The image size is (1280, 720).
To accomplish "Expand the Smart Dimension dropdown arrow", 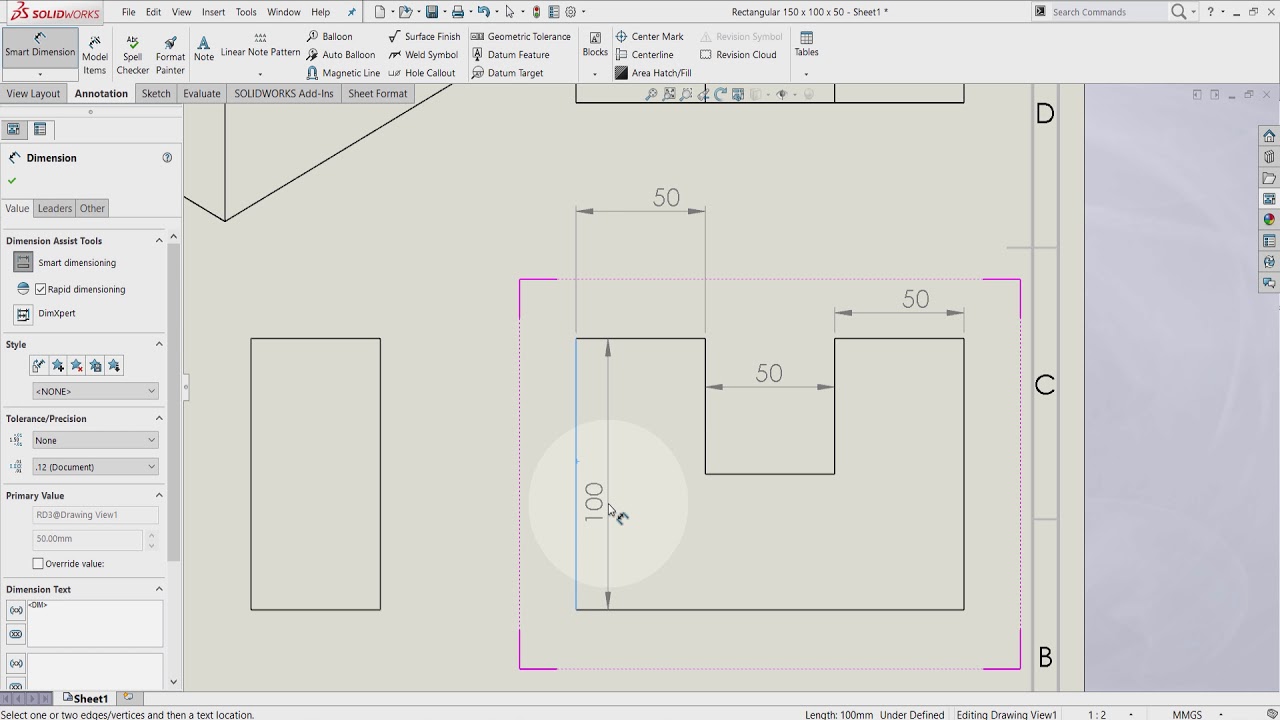I will (x=40, y=75).
